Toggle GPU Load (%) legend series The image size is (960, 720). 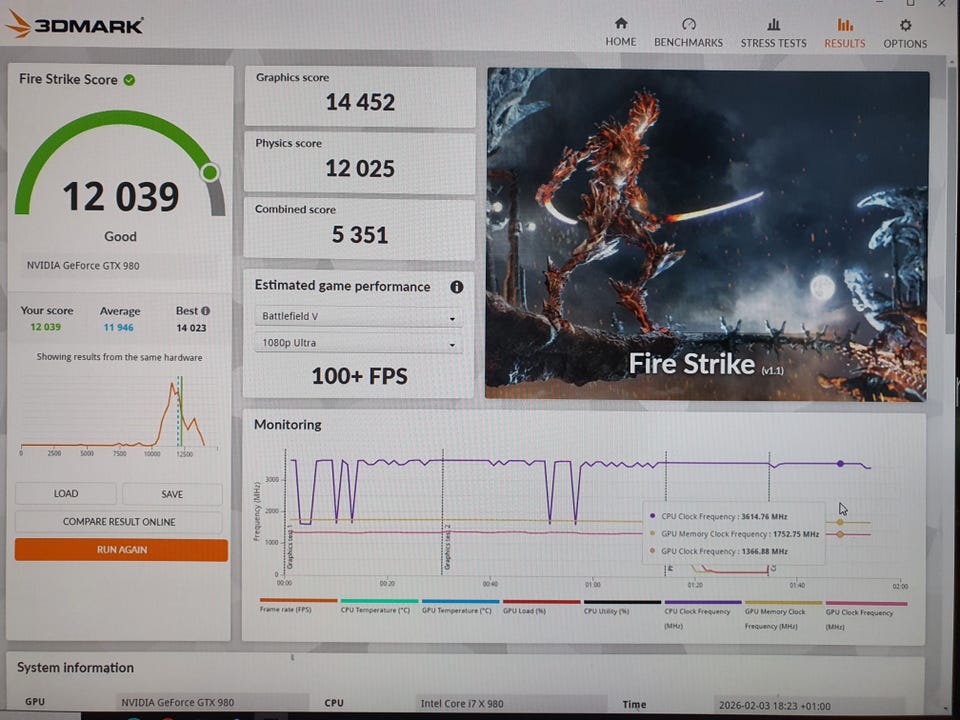(541, 607)
